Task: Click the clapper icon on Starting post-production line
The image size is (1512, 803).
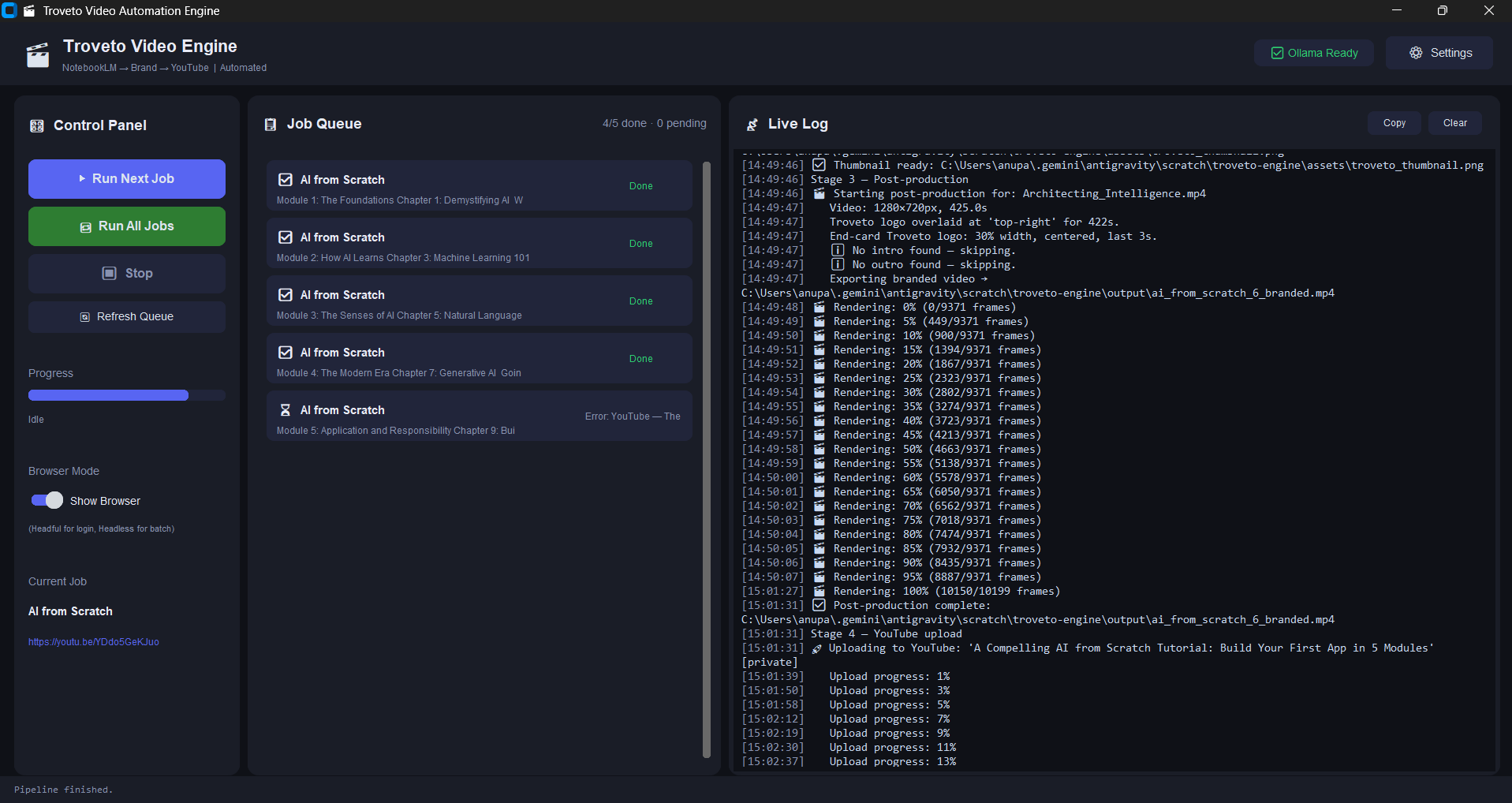Action: point(819,193)
